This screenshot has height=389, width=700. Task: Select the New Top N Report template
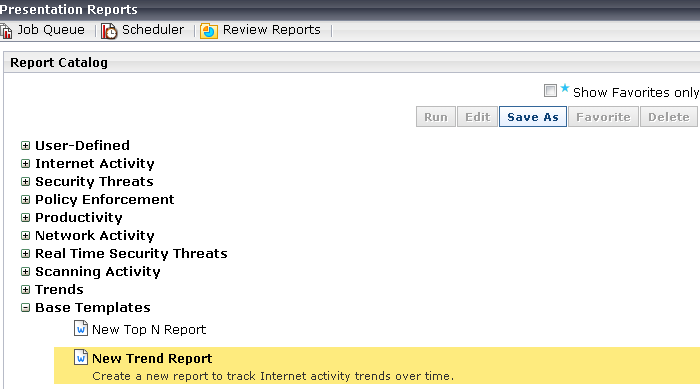(149, 330)
